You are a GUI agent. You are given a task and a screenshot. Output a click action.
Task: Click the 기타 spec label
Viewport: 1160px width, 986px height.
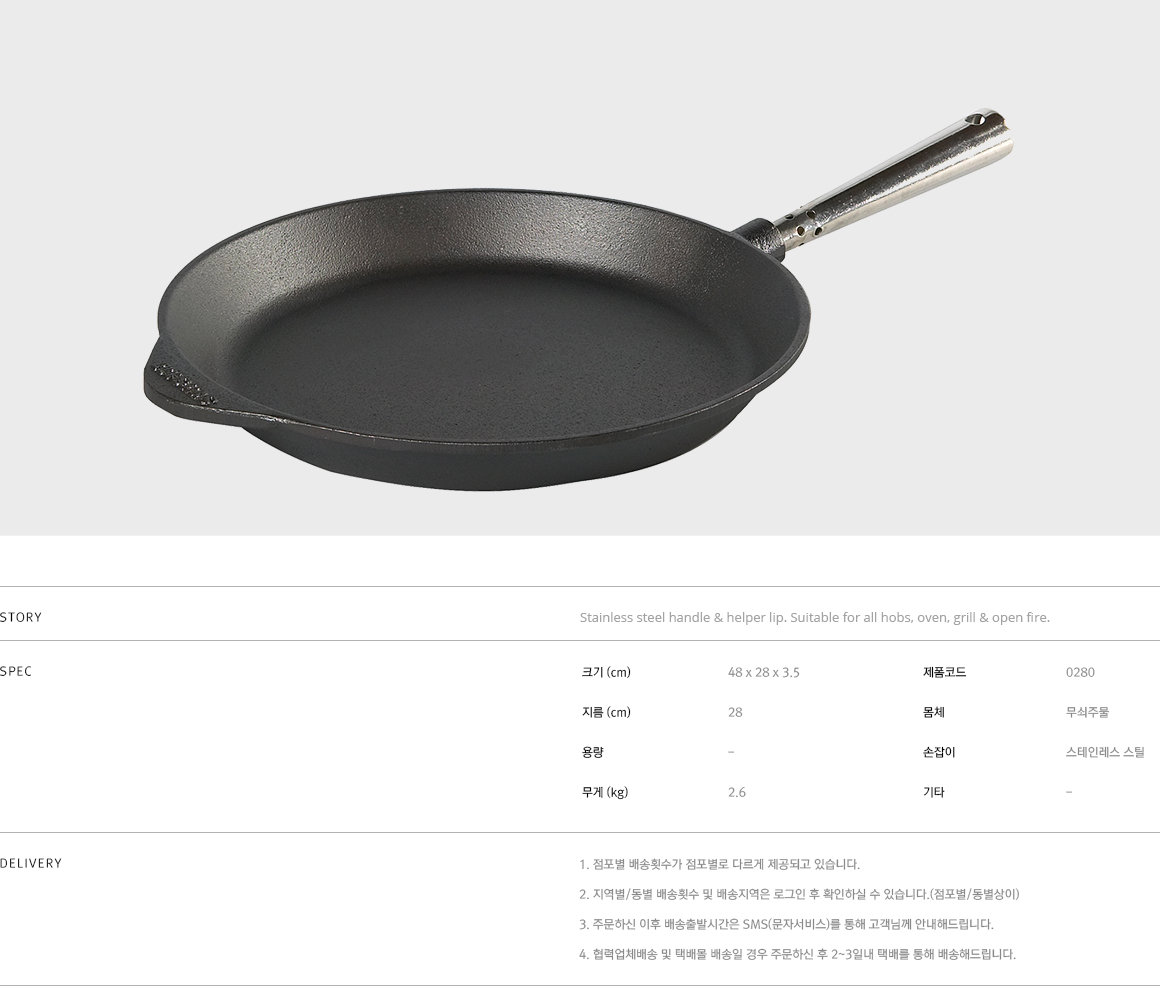coord(933,792)
